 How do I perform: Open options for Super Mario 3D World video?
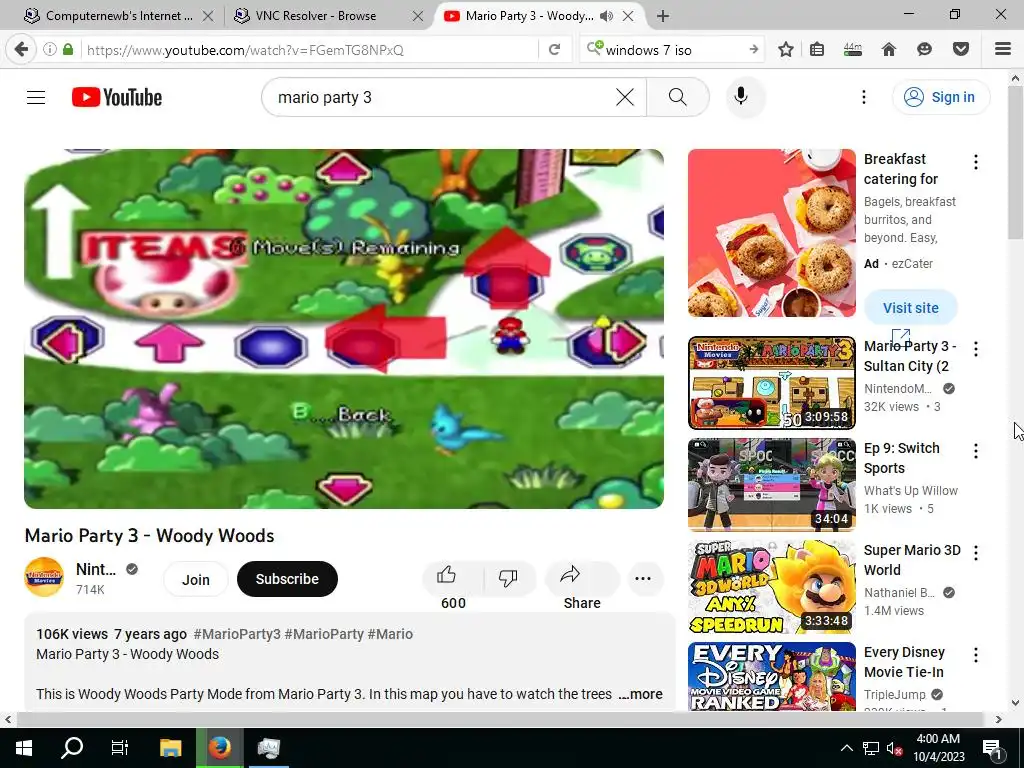(x=976, y=552)
